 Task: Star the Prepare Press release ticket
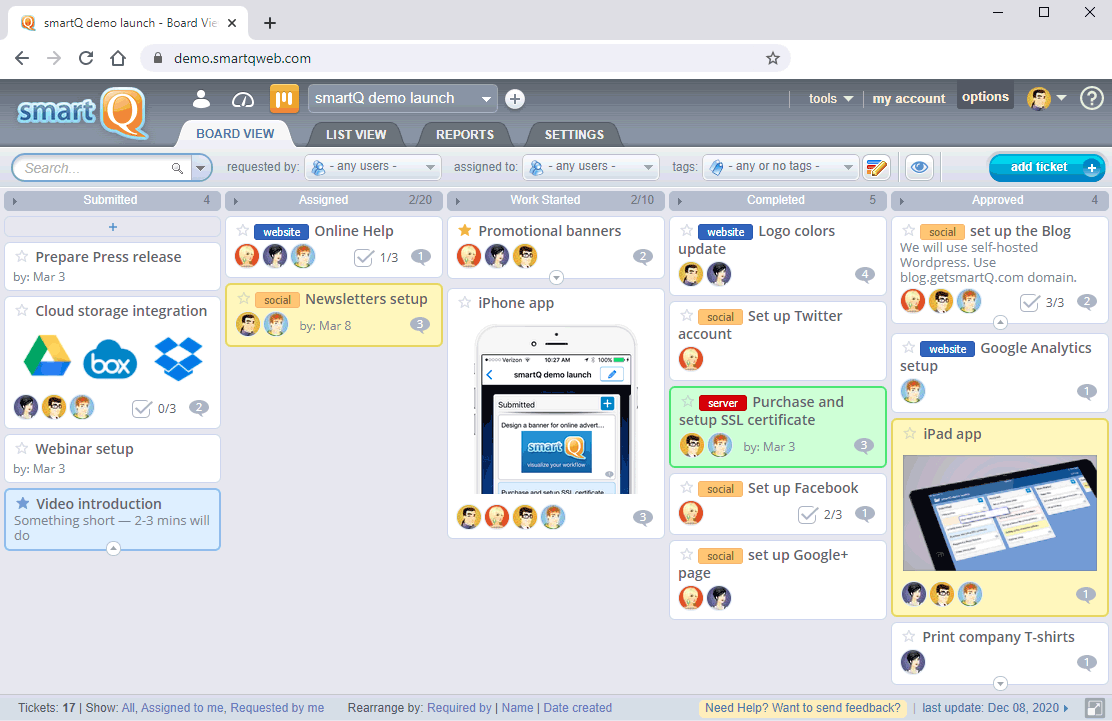coord(22,257)
